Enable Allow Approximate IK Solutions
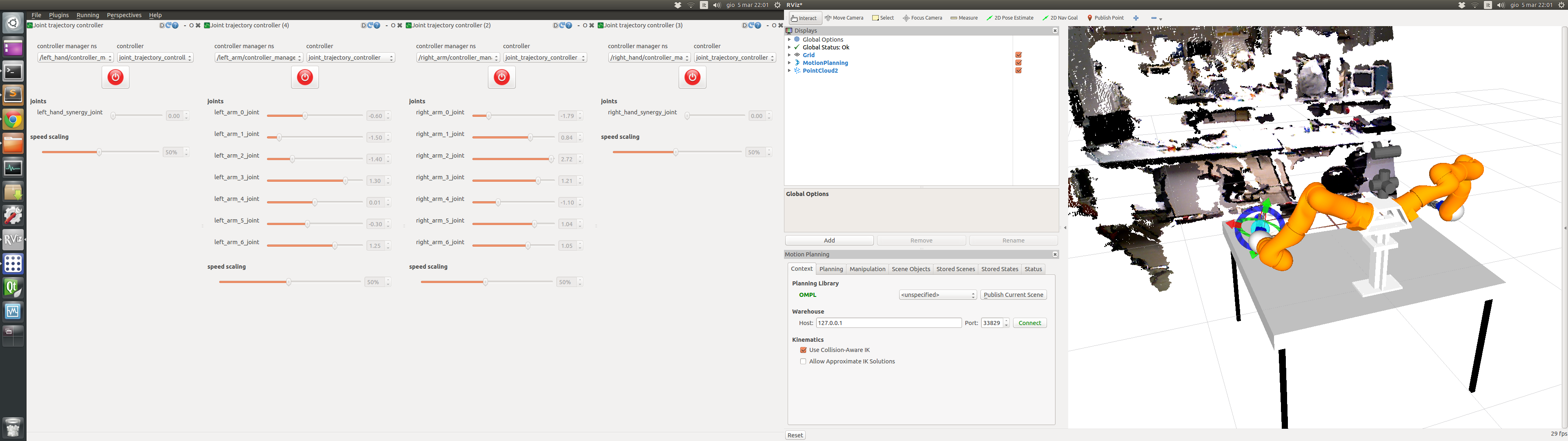The image size is (1568, 441). click(x=800, y=361)
